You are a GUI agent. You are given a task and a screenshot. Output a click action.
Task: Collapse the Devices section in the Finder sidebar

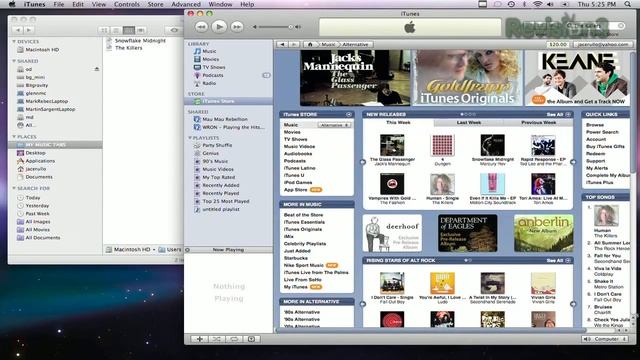(14, 42)
